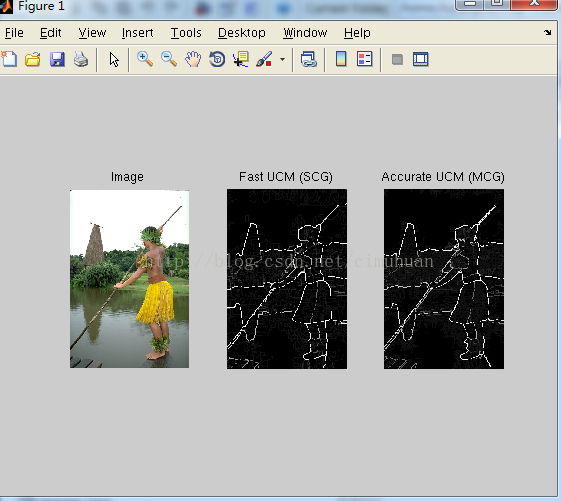Open the View menu
Image resolution: width=561 pixels, height=501 pixels.
point(92,33)
